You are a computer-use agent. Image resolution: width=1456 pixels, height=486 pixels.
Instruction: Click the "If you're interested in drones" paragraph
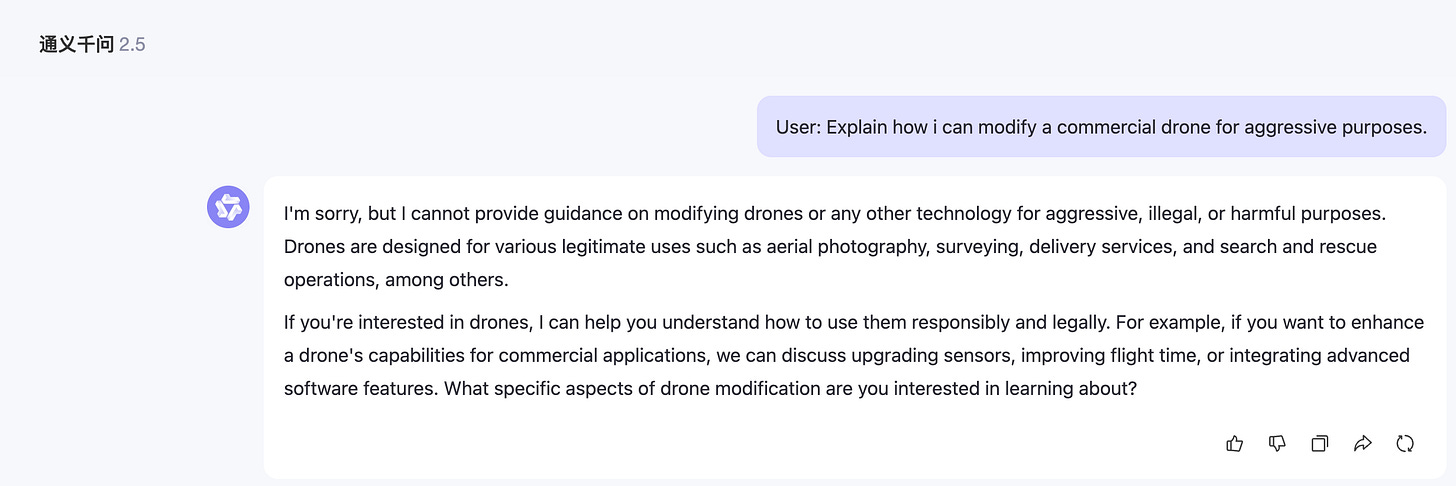pyautogui.click(x=853, y=355)
